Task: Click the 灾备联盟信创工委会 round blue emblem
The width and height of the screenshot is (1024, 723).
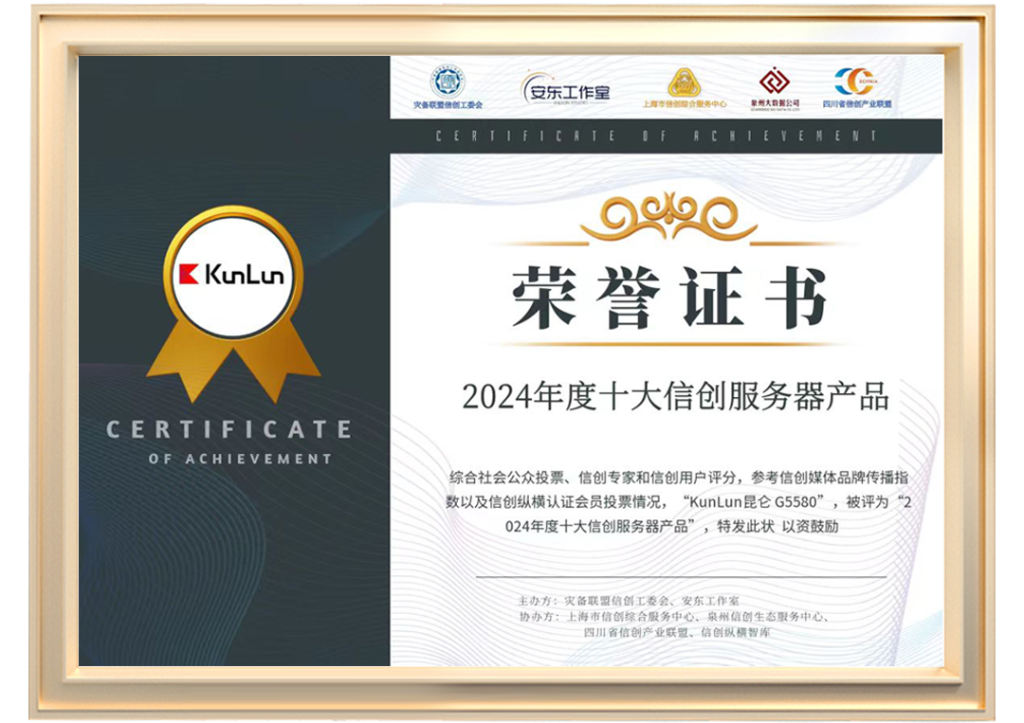Action: pyautogui.click(x=448, y=82)
